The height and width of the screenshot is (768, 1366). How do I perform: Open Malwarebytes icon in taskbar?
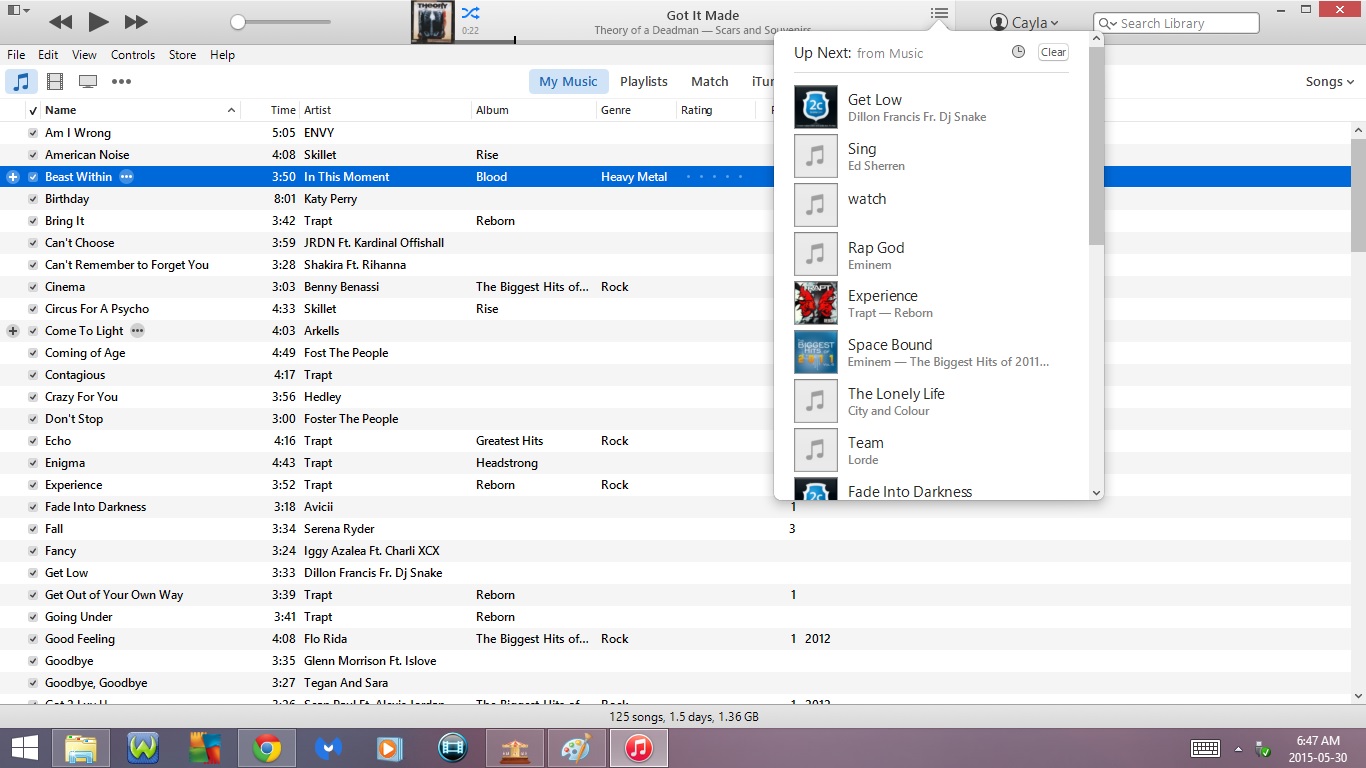(329, 748)
